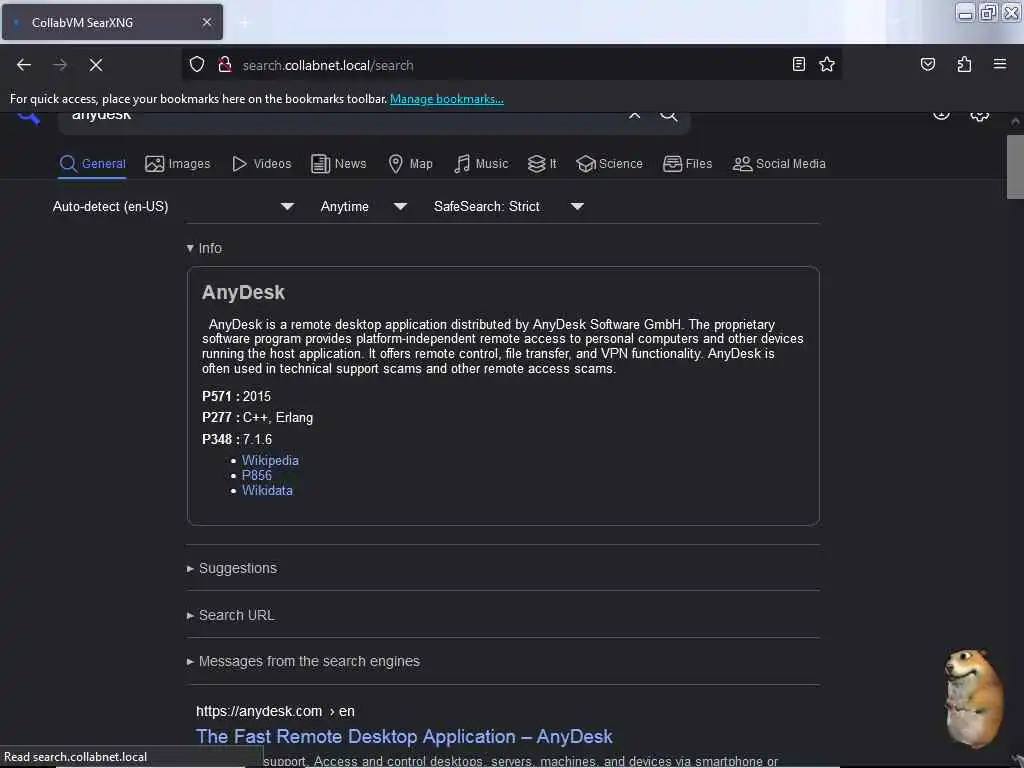This screenshot has width=1024, height=768.
Task: Stop page loading with the X button
Action: tap(95, 65)
